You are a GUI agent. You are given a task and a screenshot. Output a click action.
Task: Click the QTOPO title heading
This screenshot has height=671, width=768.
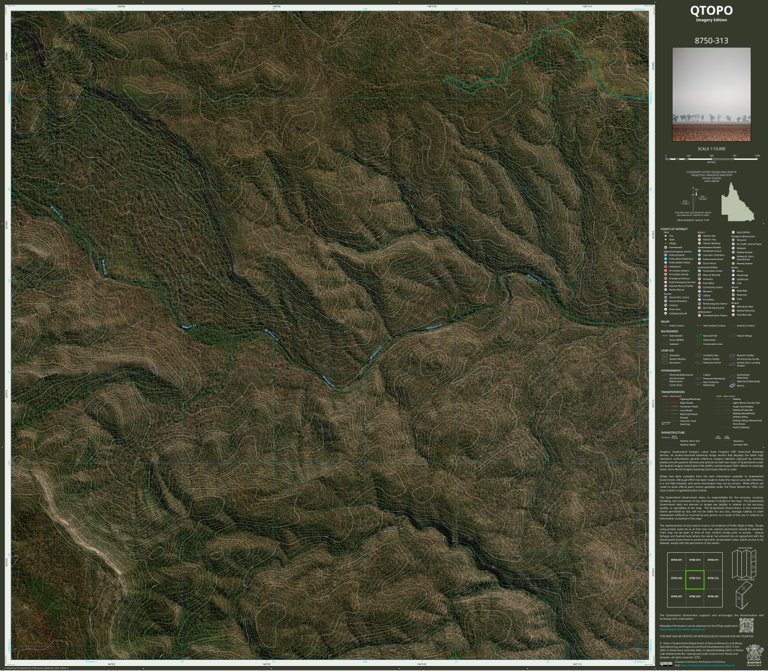[x=711, y=10]
